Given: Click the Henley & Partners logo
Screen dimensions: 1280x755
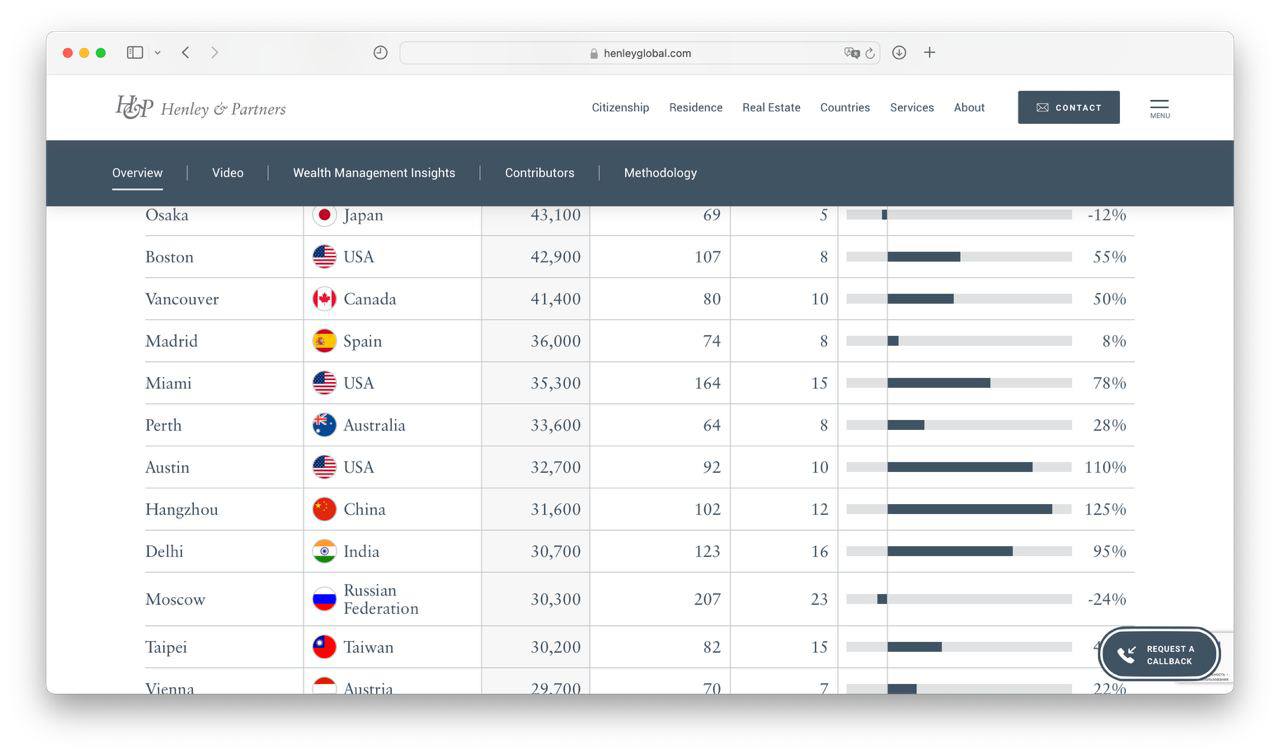Looking at the screenshot, I should tap(201, 108).
